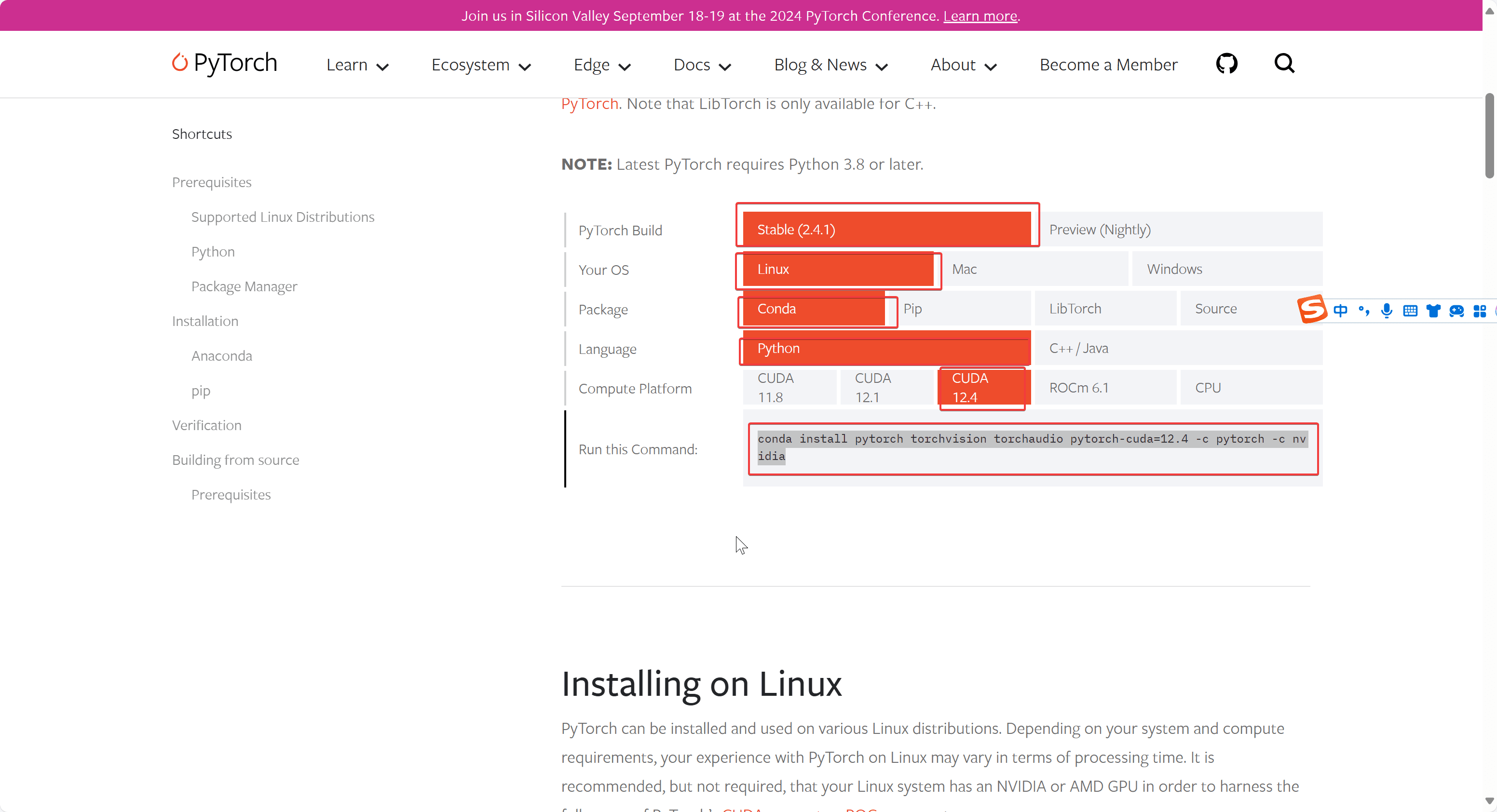
Task: Open Sogou toolbox grid icon
Action: (1480, 311)
